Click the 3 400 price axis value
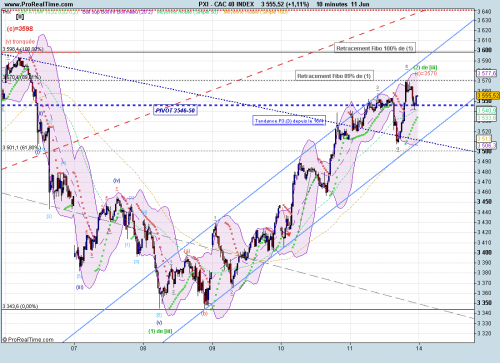The image size is (500, 363). click(484, 252)
